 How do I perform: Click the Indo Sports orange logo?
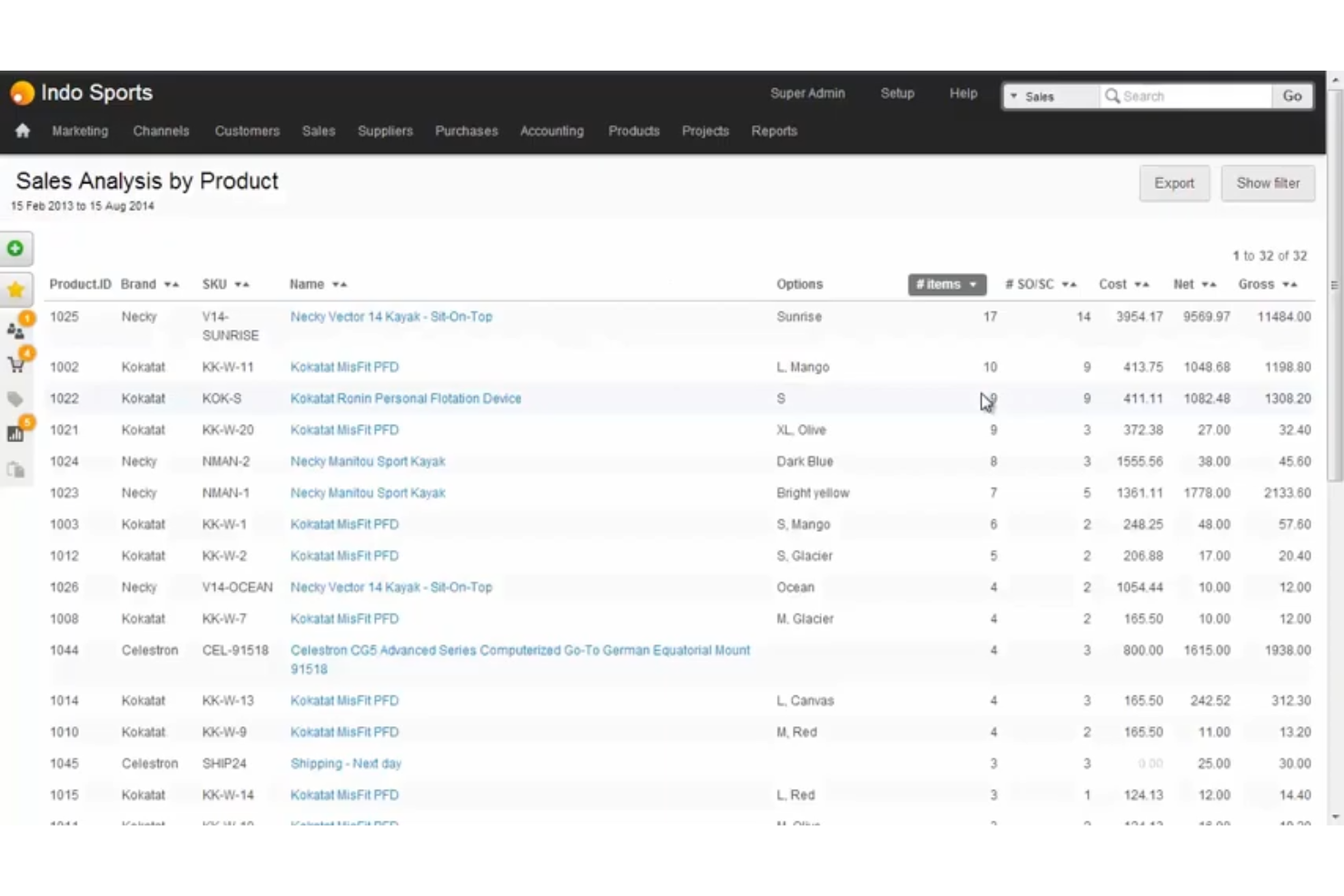(22, 93)
